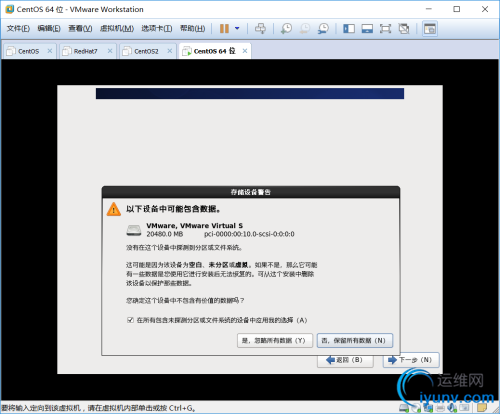Click the VMware, VMware Virtual S device name
The image size is (500, 414).
[195, 226]
